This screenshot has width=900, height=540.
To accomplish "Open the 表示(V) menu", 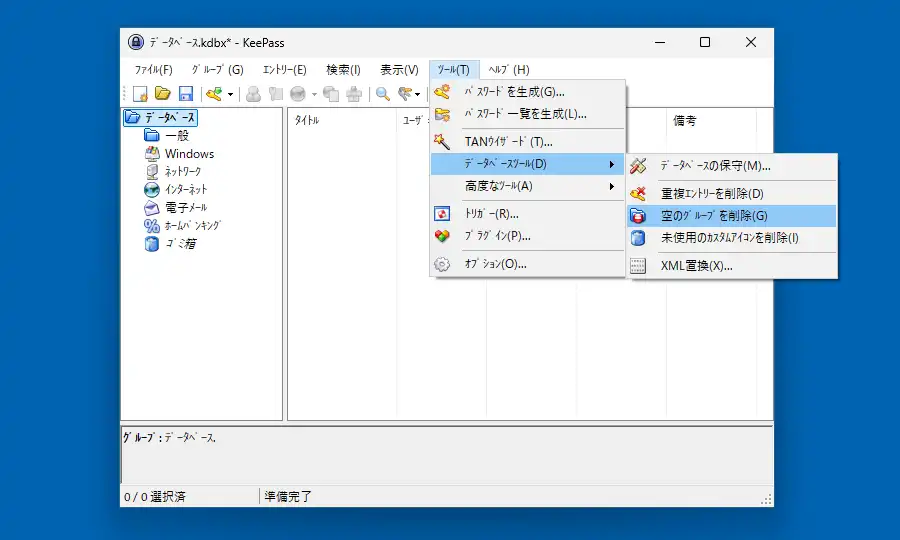I will 399,69.
